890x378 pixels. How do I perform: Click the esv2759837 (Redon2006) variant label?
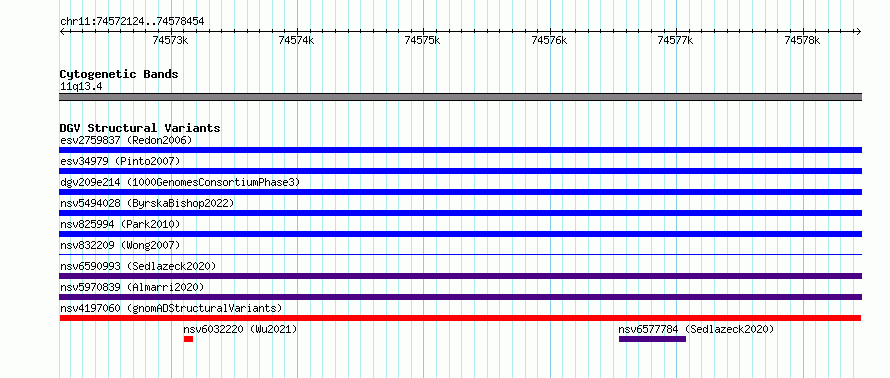tap(126, 140)
